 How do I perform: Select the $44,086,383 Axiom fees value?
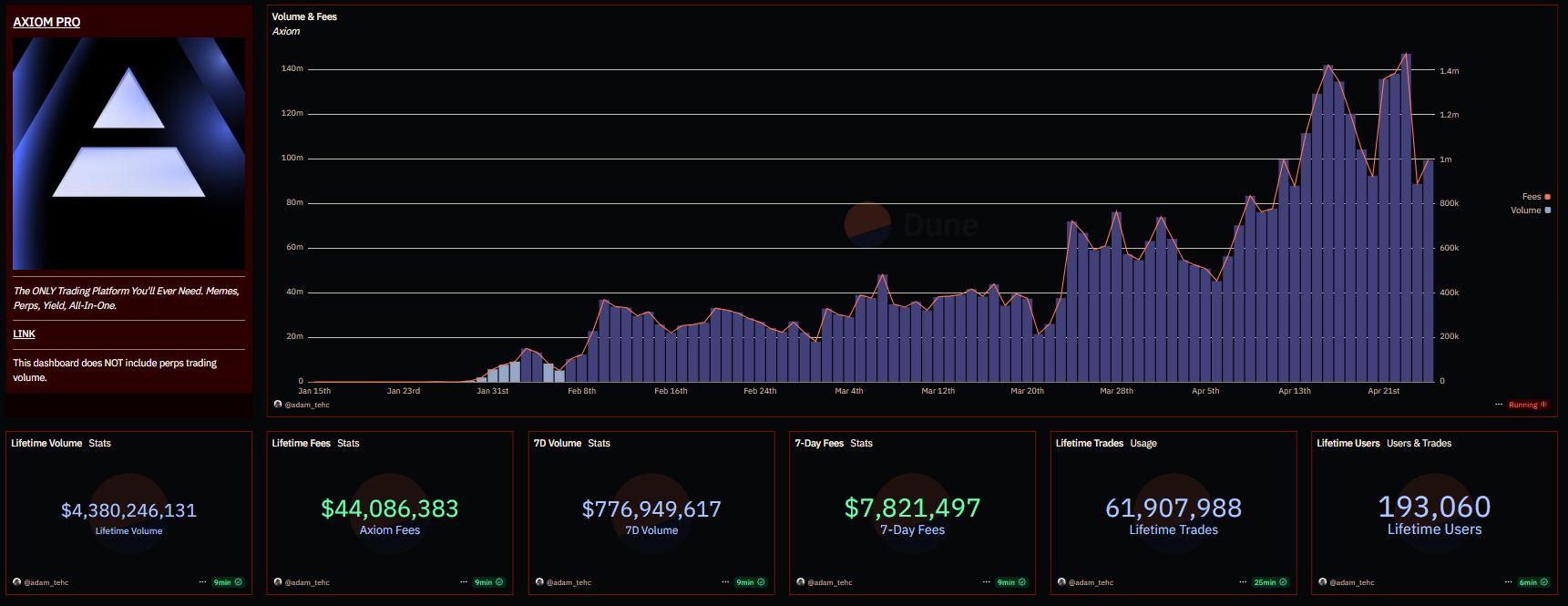click(x=390, y=508)
